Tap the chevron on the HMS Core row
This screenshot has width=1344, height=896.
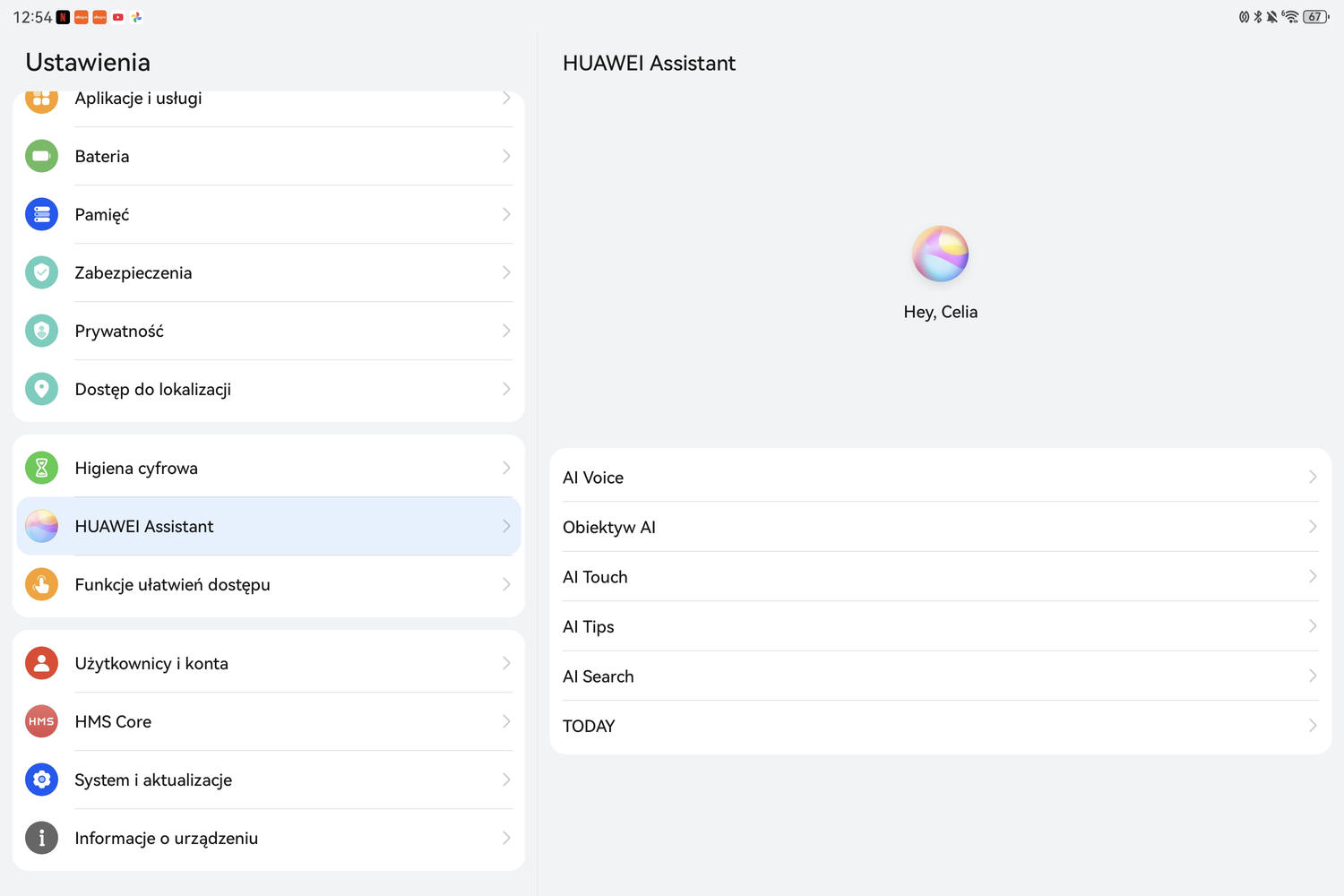(506, 721)
